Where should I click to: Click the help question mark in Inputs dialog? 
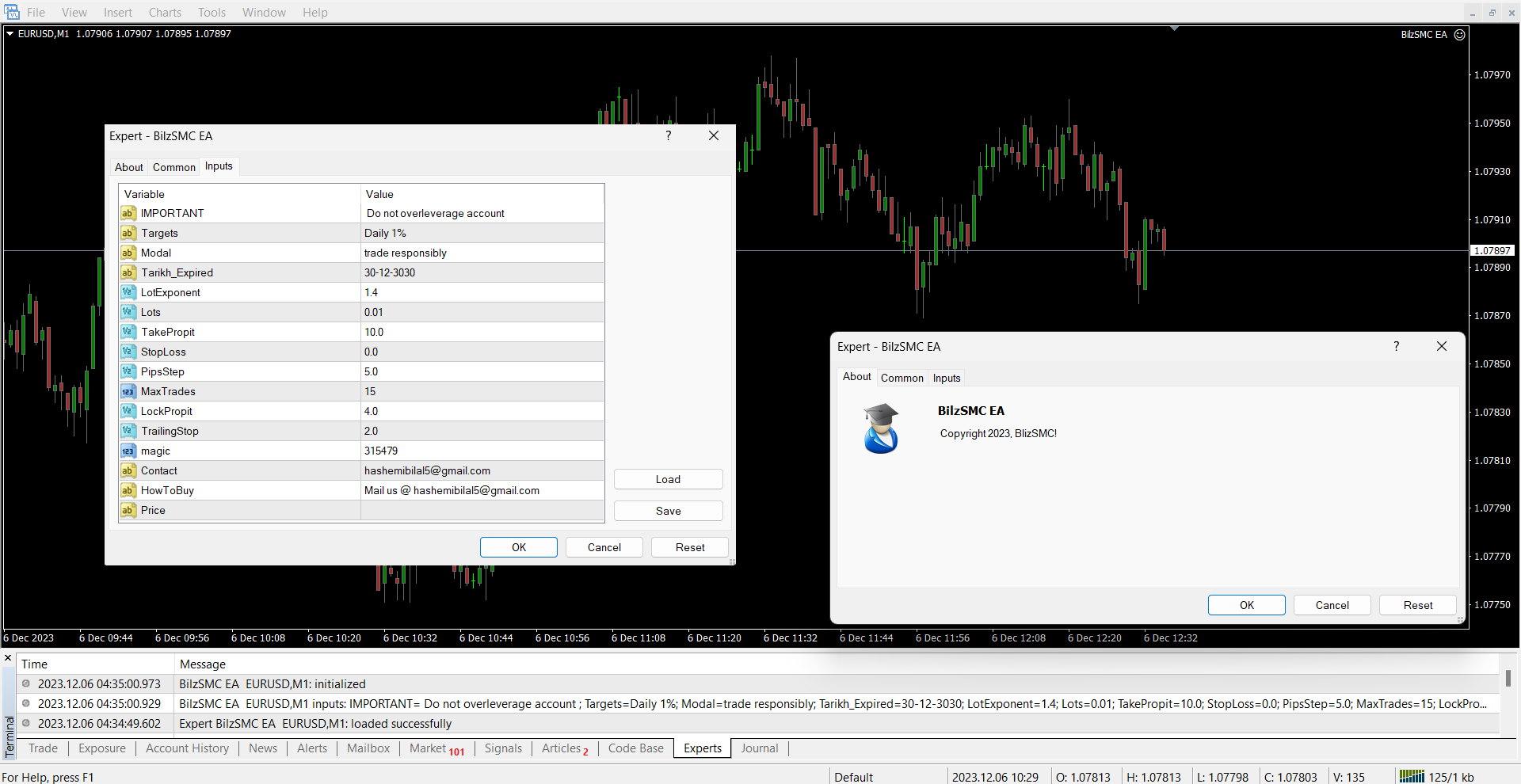(x=669, y=136)
